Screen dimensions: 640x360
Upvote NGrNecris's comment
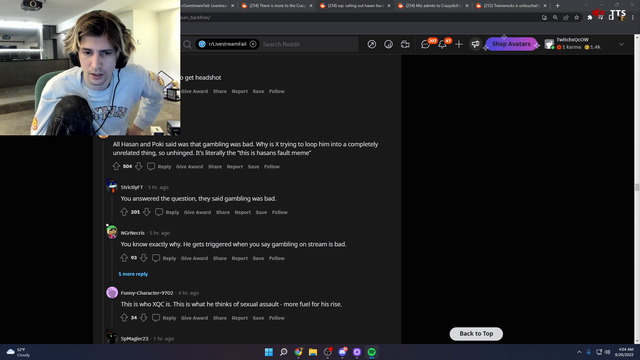pyautogui.click(x=124, y=258)
